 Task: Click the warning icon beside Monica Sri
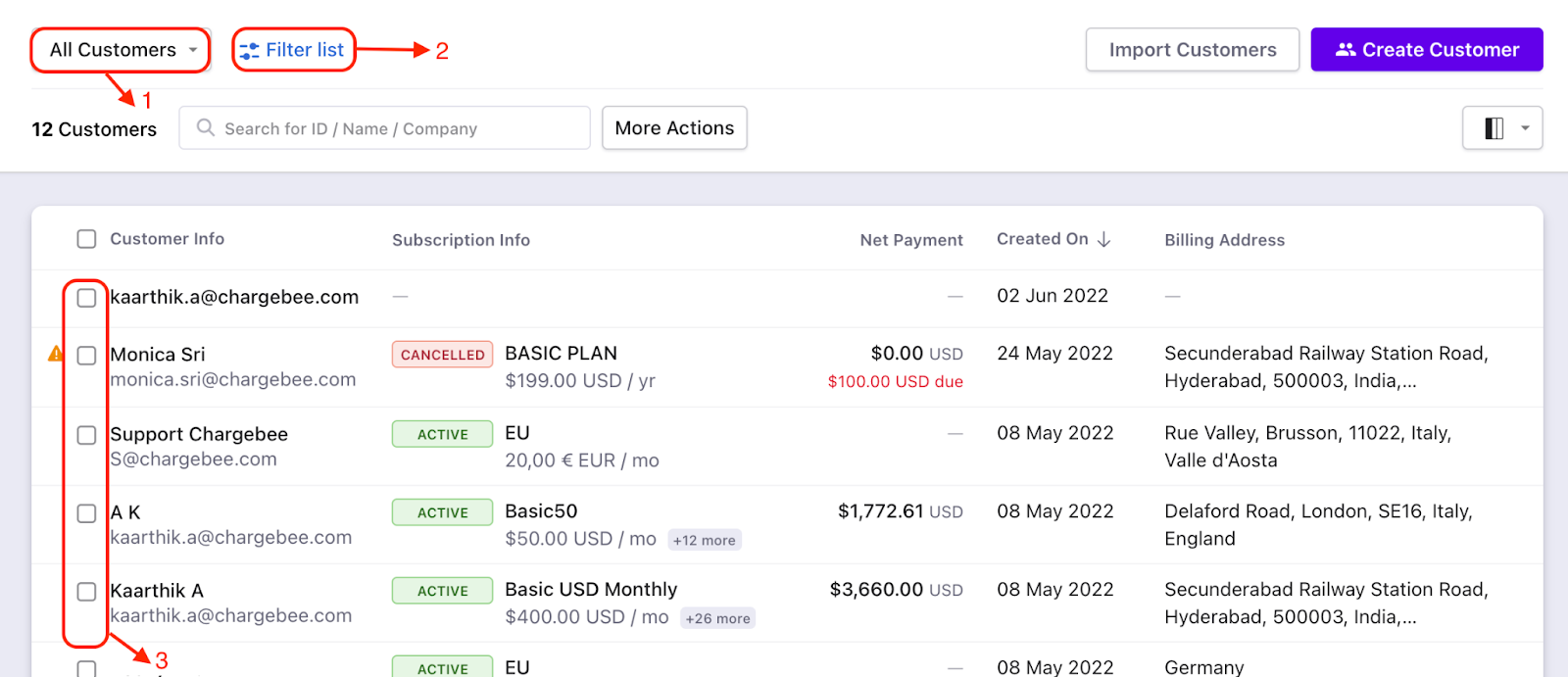(55, 354)
